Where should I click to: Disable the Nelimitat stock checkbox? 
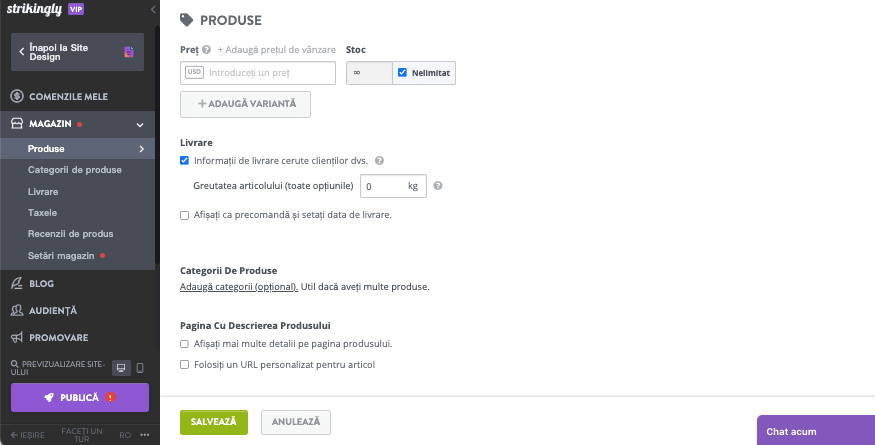coord(402,73)
